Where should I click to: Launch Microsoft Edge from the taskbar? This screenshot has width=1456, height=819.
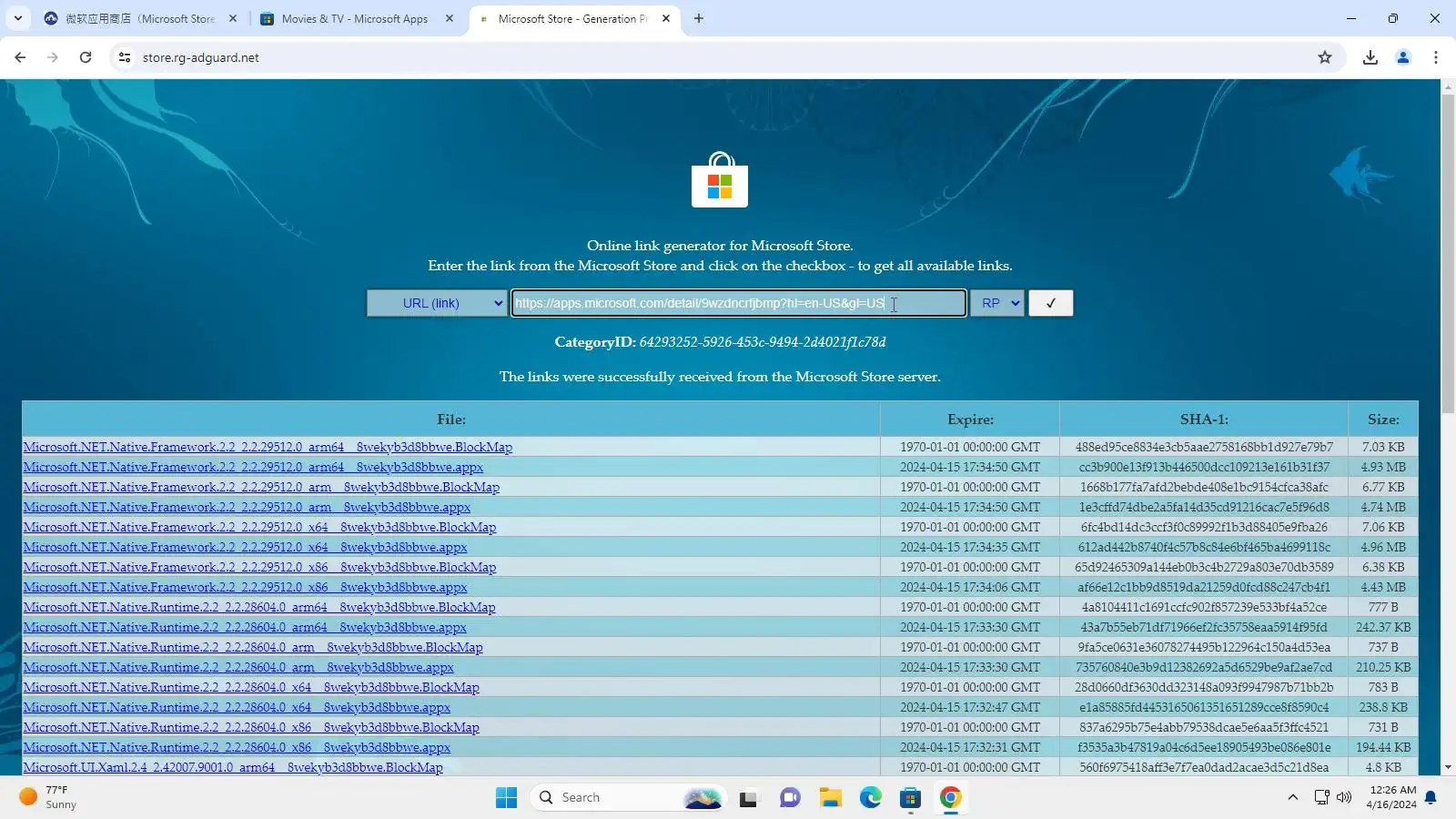pos(871,798)
